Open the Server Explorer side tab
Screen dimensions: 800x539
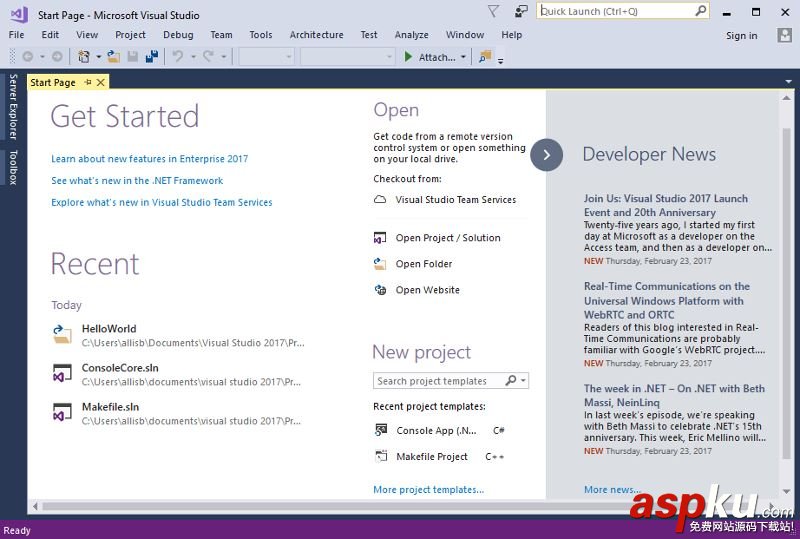pos(13,107)
